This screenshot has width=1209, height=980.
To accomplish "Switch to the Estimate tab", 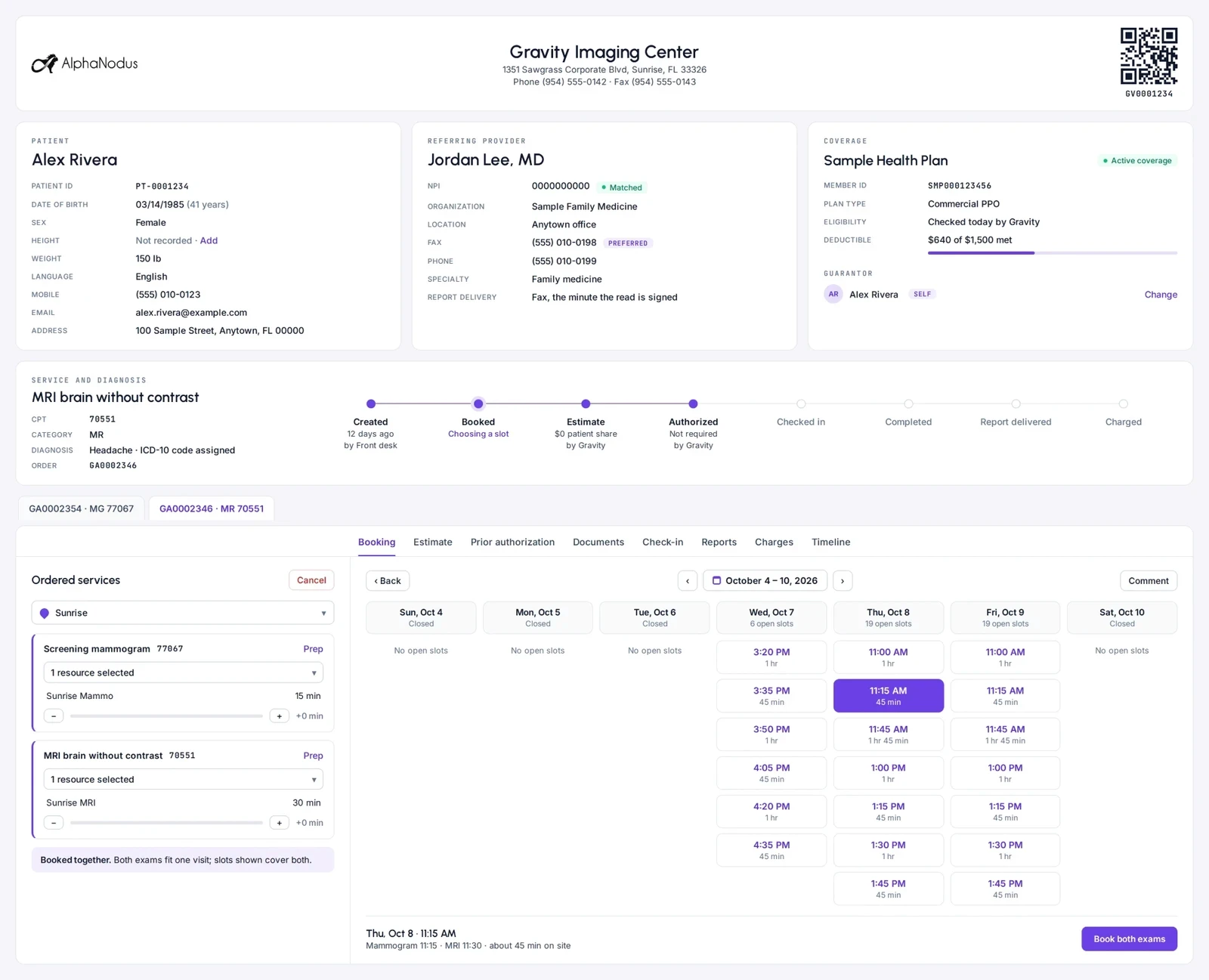I will click(433, 542).
